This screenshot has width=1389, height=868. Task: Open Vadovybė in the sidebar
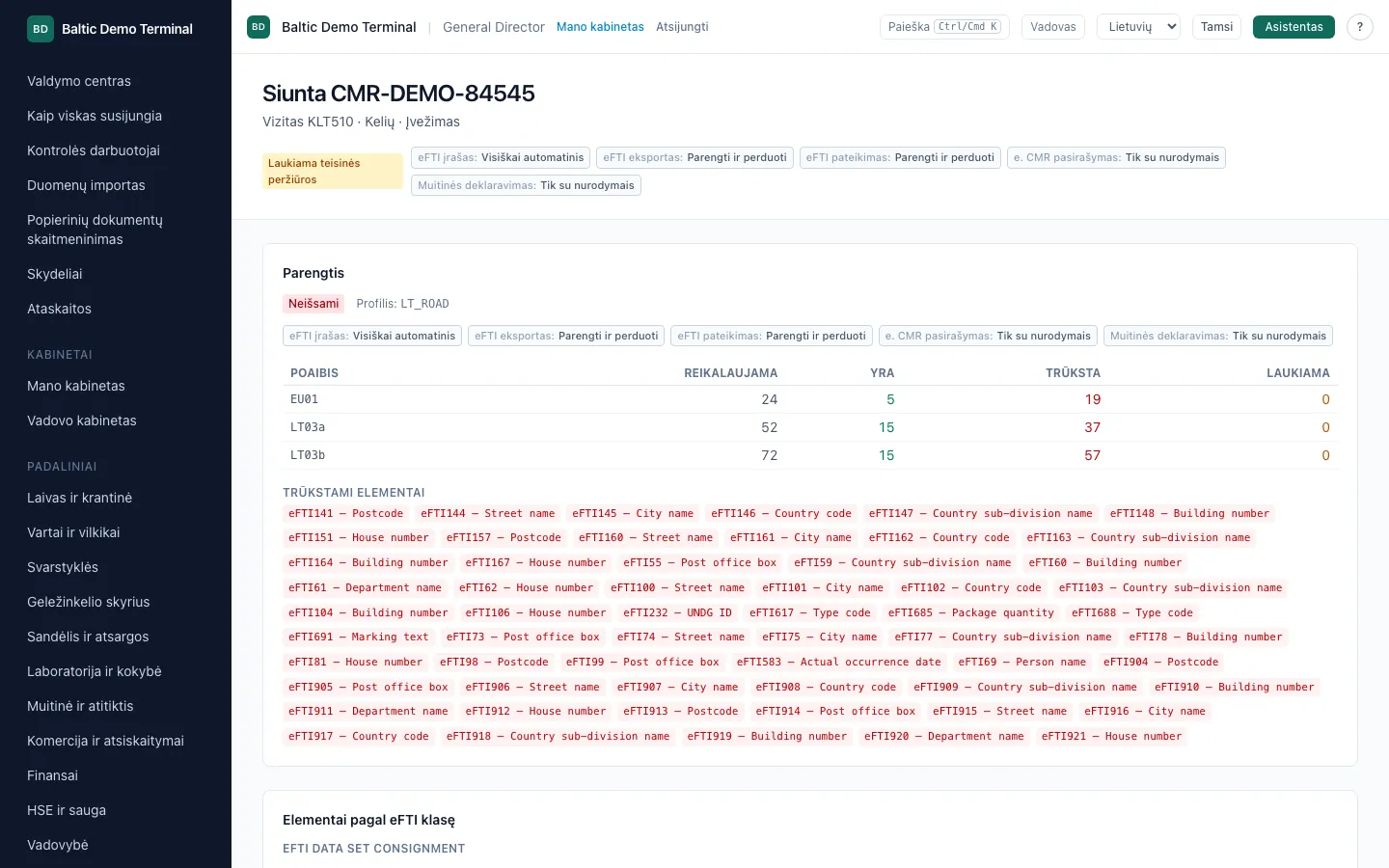click(x=58, y=845)
